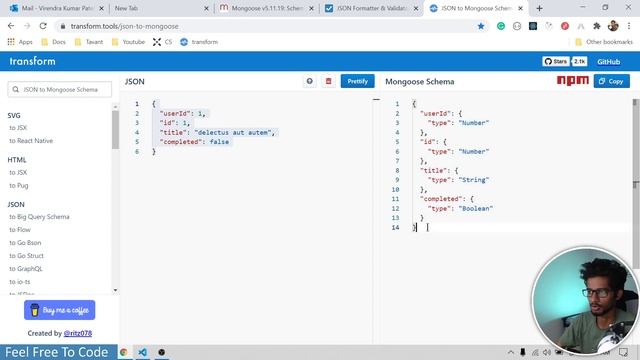Switch to the New Tab browser tab
This screenshot has height=360, width=640.
161,8
